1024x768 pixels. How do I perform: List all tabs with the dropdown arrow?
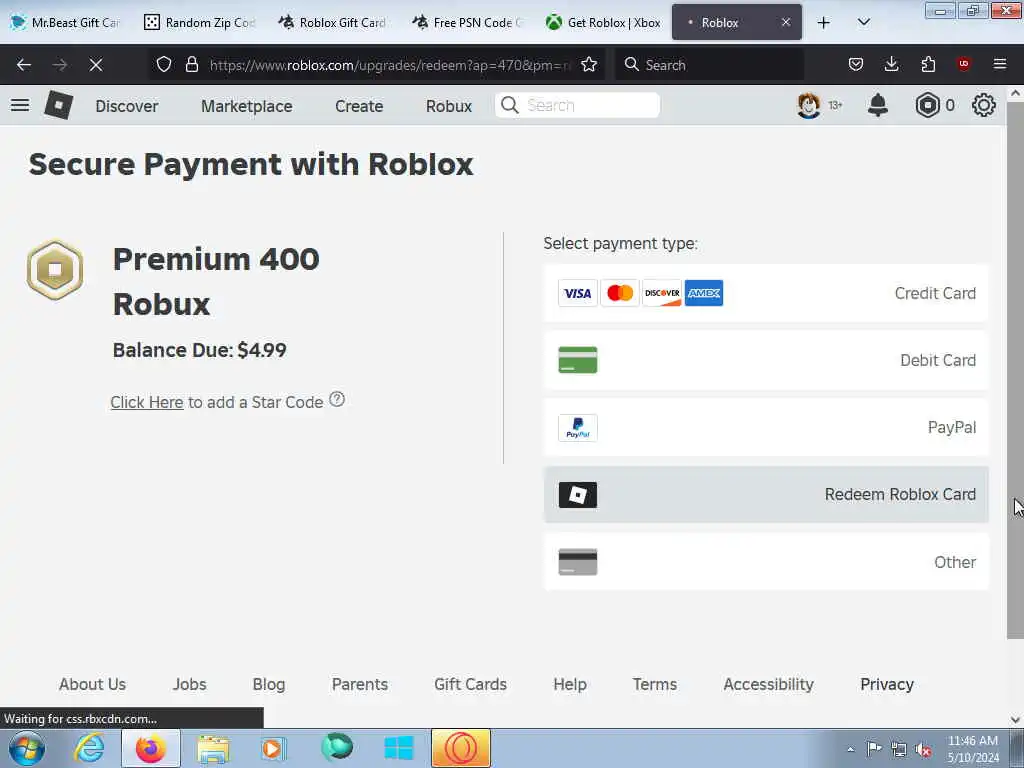click(x=863, y=22)
